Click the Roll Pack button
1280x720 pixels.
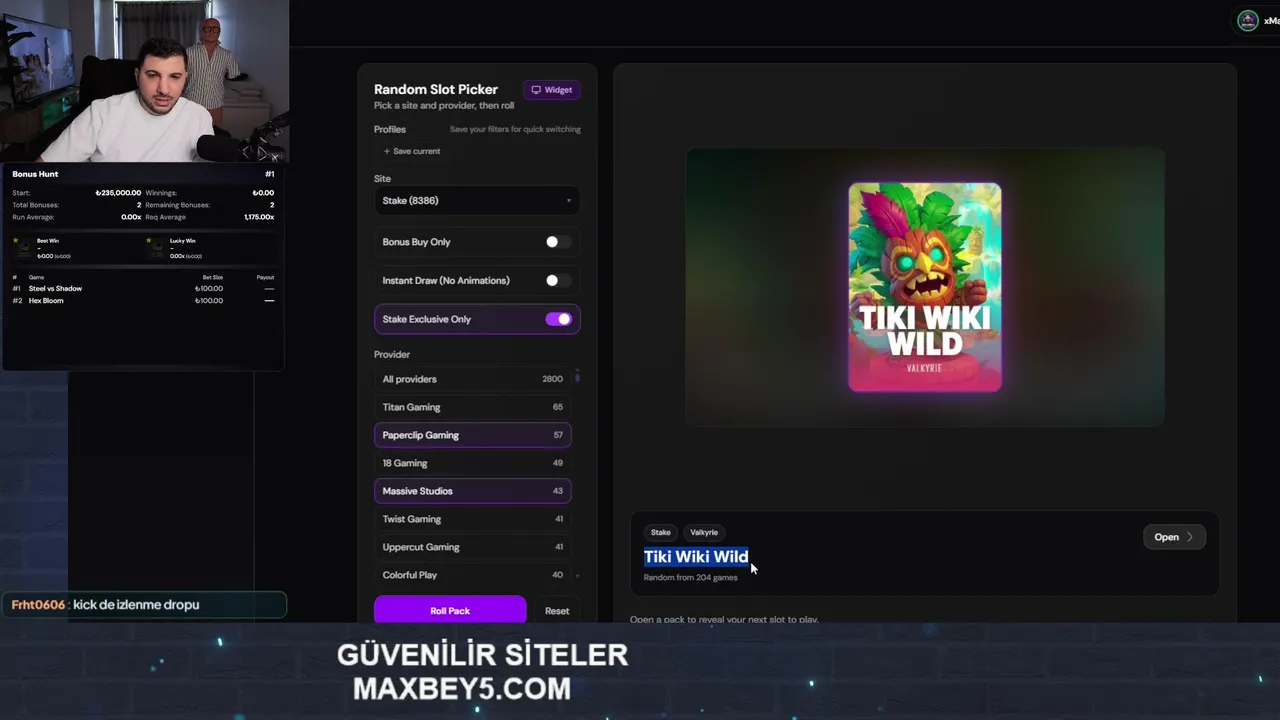pos(450,610)
